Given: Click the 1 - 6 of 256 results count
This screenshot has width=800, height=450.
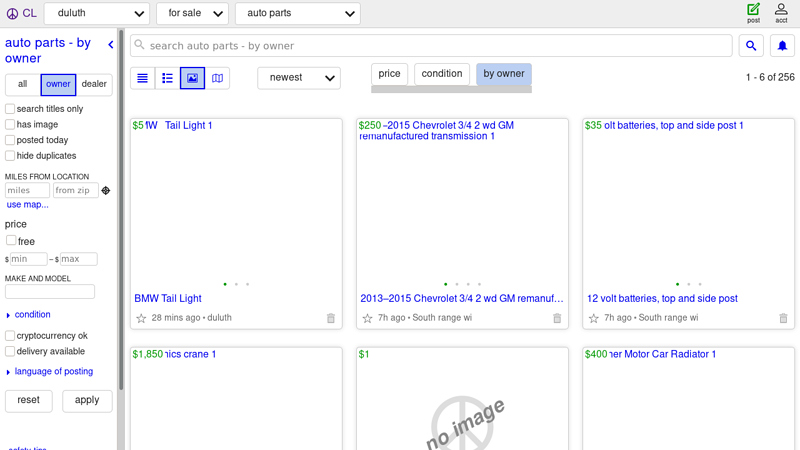Looking at the screenshot, I should click(770, 78).
